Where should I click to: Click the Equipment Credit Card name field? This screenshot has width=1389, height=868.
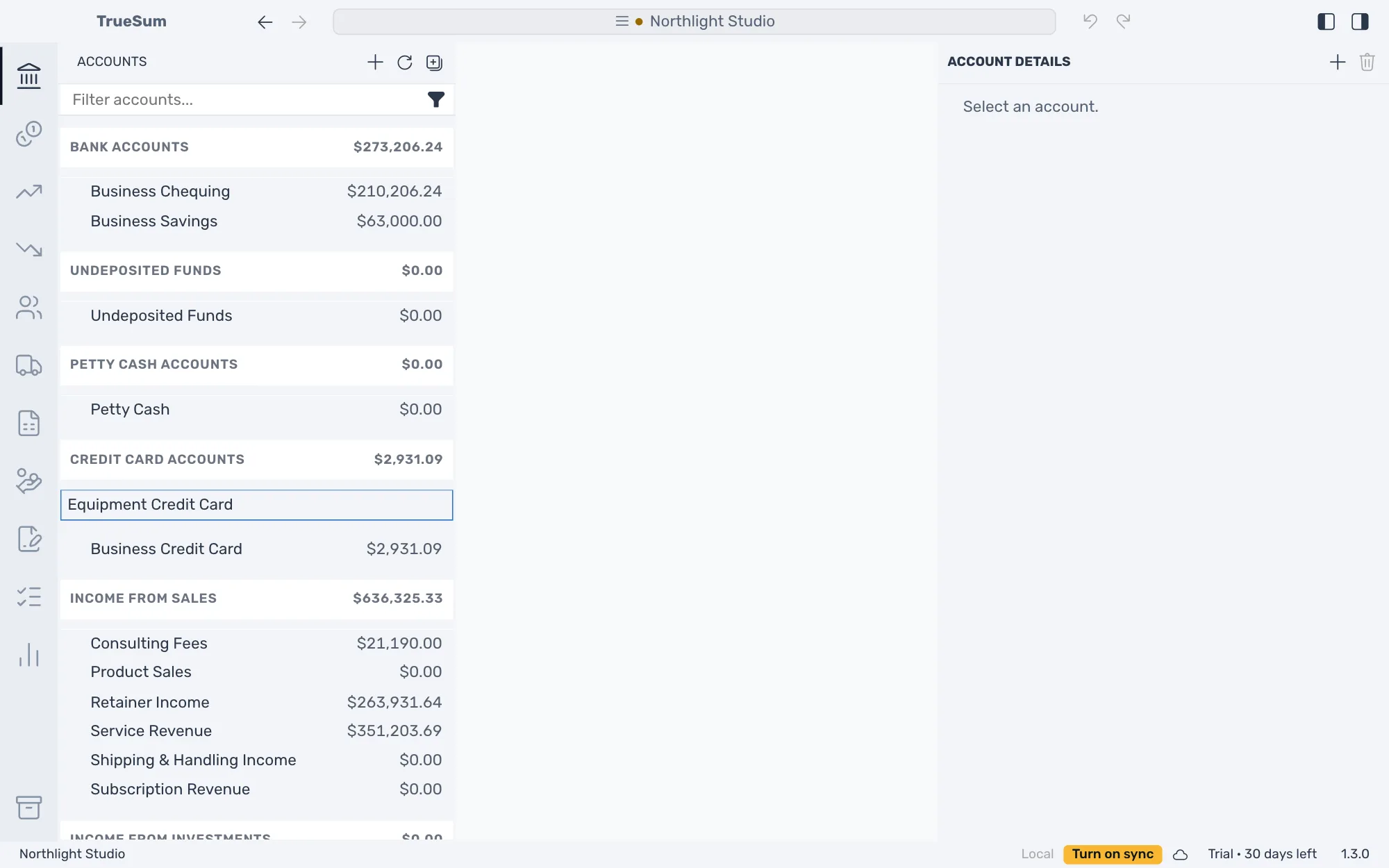[256, 505]
